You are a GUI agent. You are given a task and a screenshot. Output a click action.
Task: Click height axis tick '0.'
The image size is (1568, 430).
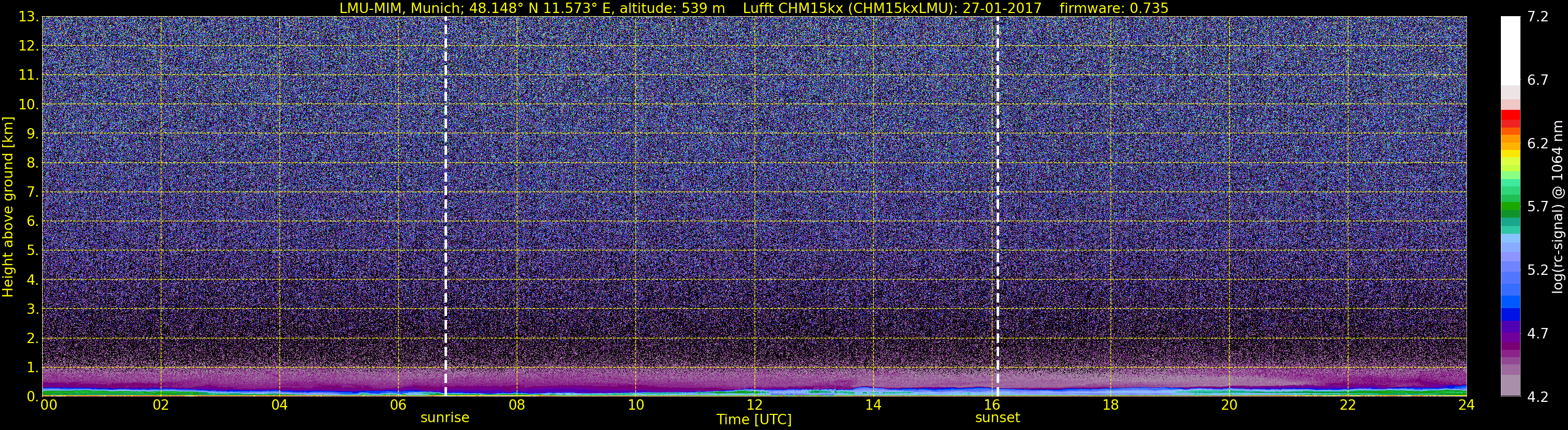click(x=32, y=397)
